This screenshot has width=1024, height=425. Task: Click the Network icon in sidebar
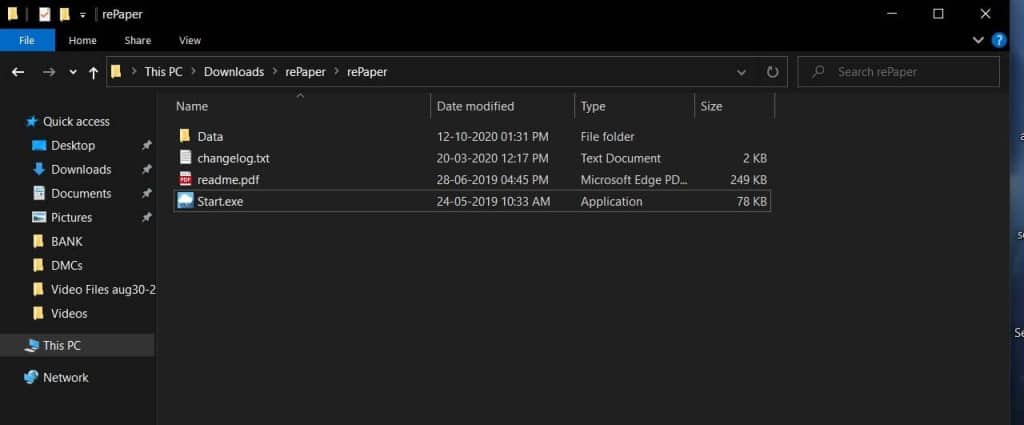pos(31,377)
